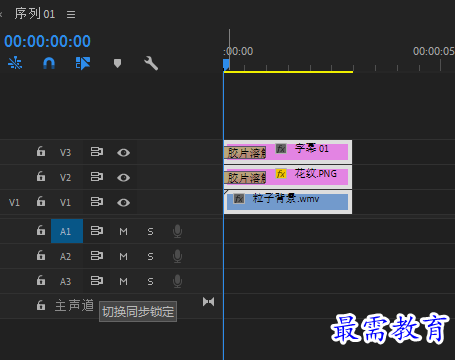Screen dimensions: 455x360
Task: Click the 00:00:05 ruler time mark
Action: point(434,51)
